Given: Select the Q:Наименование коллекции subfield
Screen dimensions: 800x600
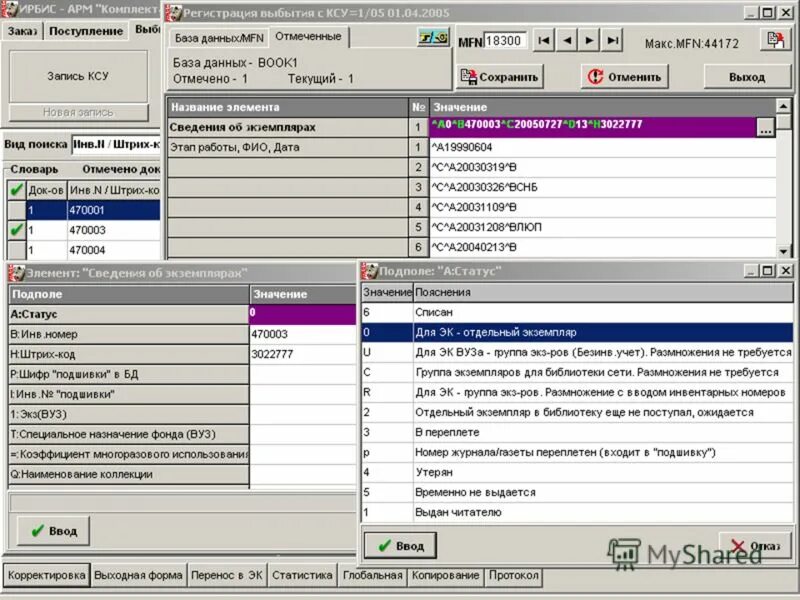Looking at the screenshot, I should 129,474.
